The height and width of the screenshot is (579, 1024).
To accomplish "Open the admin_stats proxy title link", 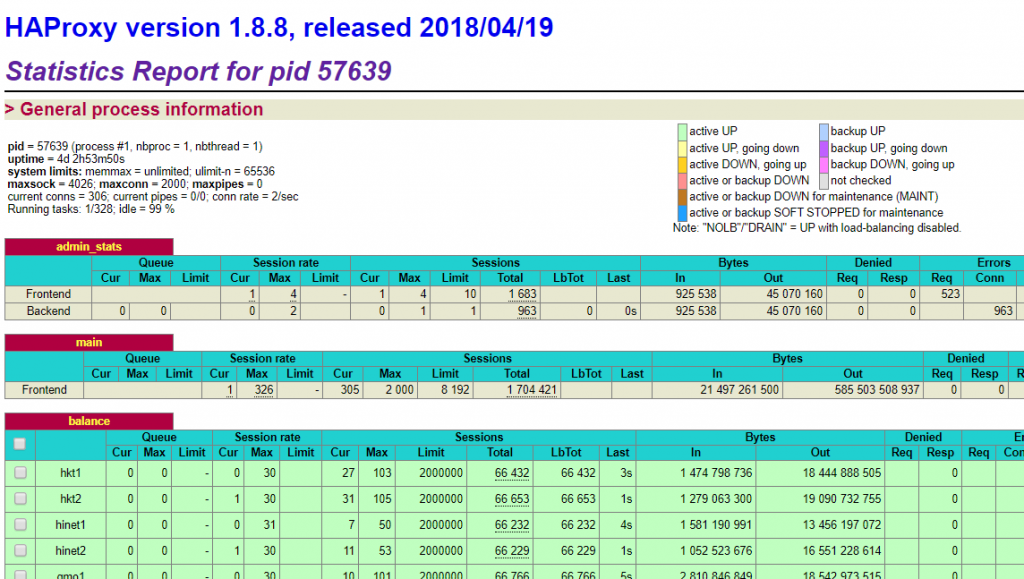I will coord(89,247).
